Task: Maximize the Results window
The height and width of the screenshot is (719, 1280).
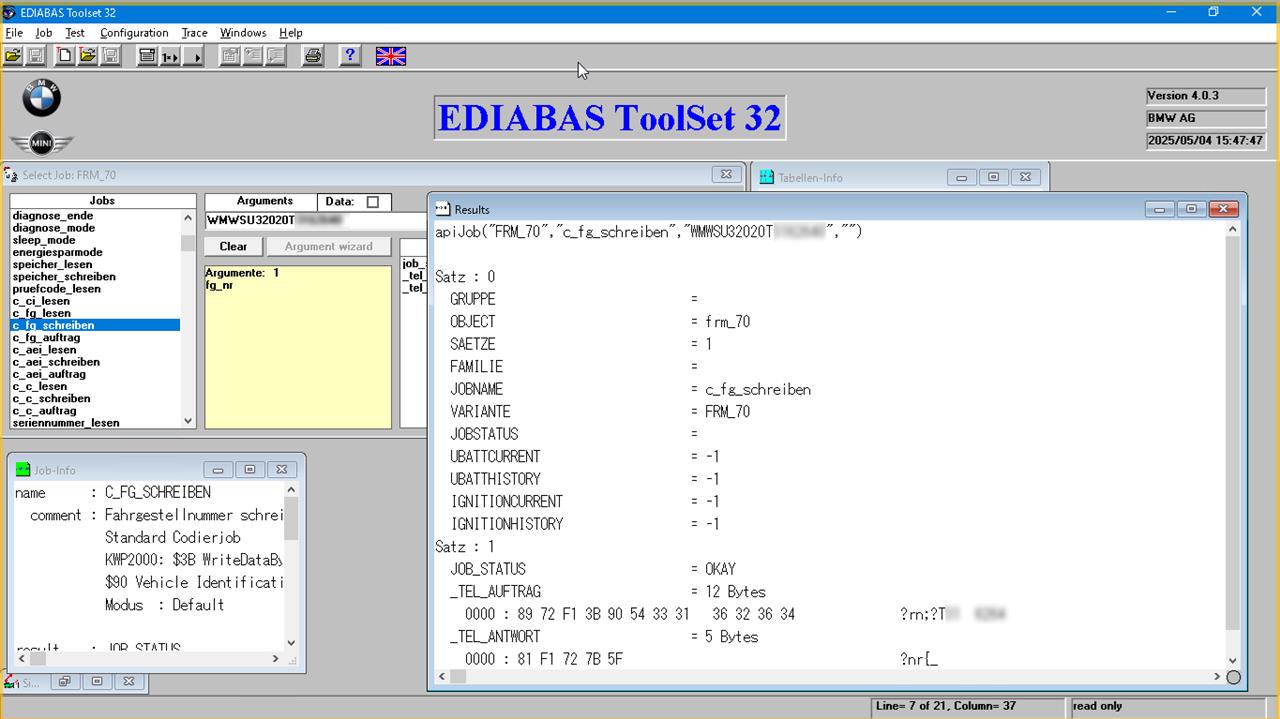Action: (1191, 209)
